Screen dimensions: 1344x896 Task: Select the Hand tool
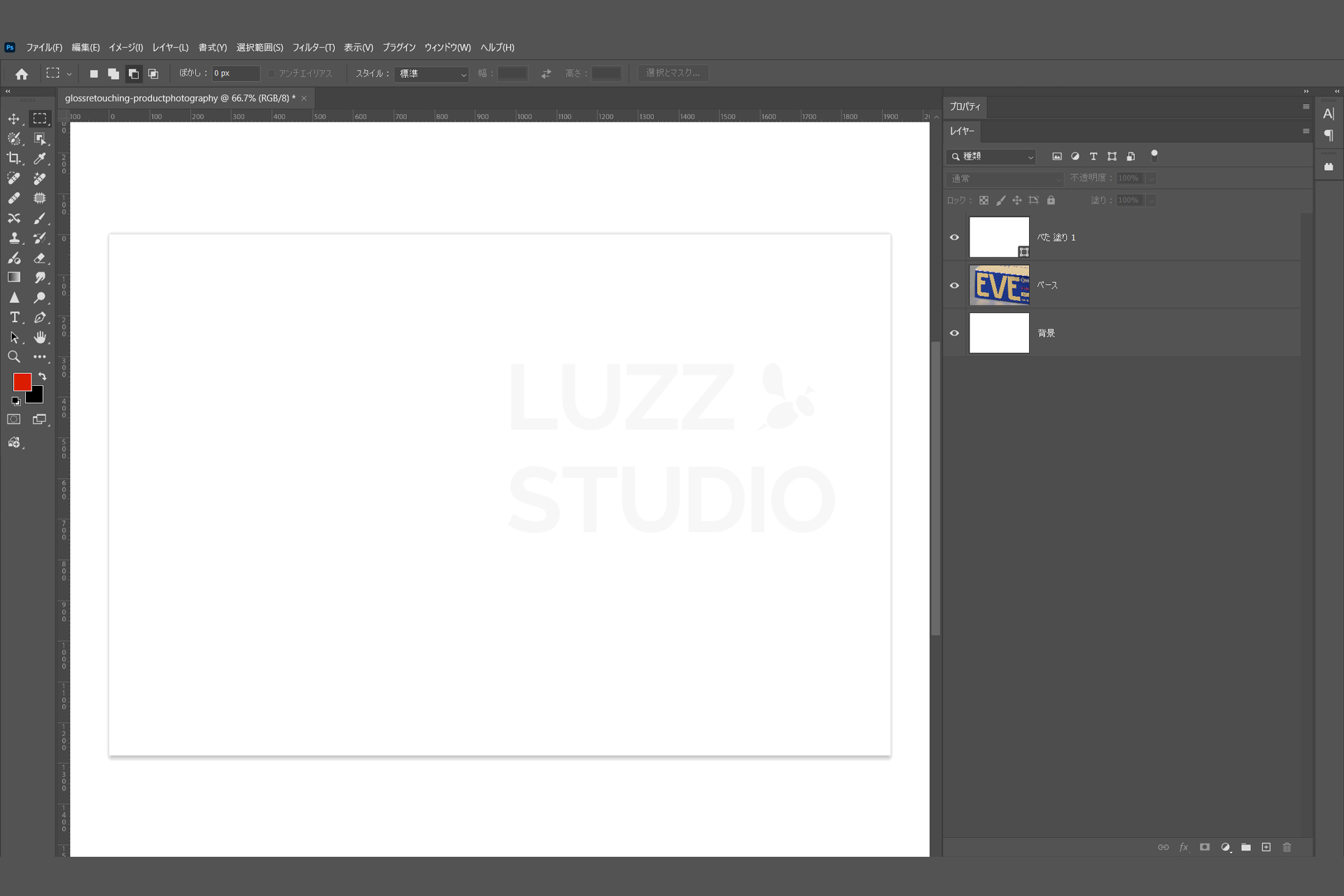pos(40,337)
